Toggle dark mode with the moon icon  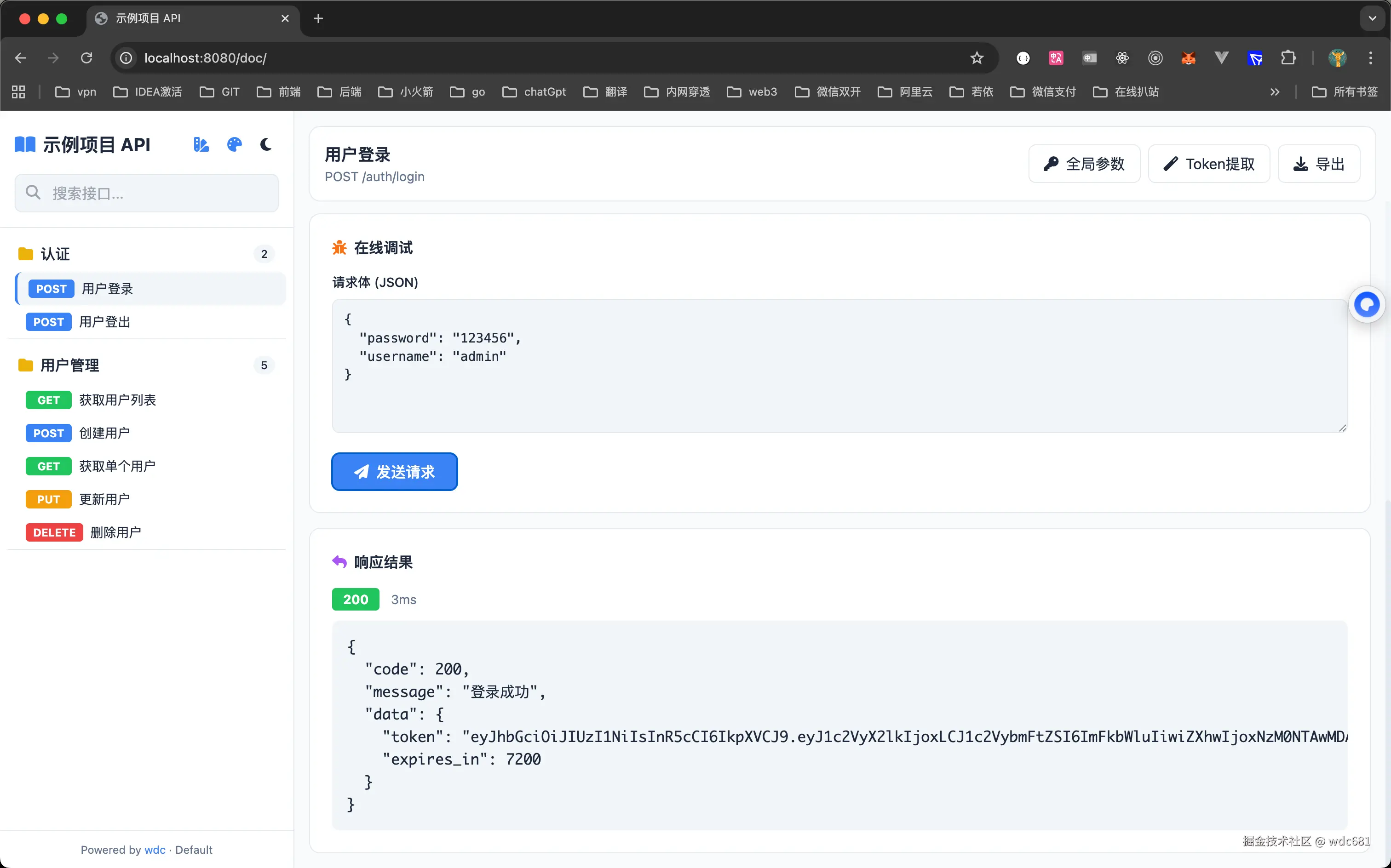click(x=265, y=145)
